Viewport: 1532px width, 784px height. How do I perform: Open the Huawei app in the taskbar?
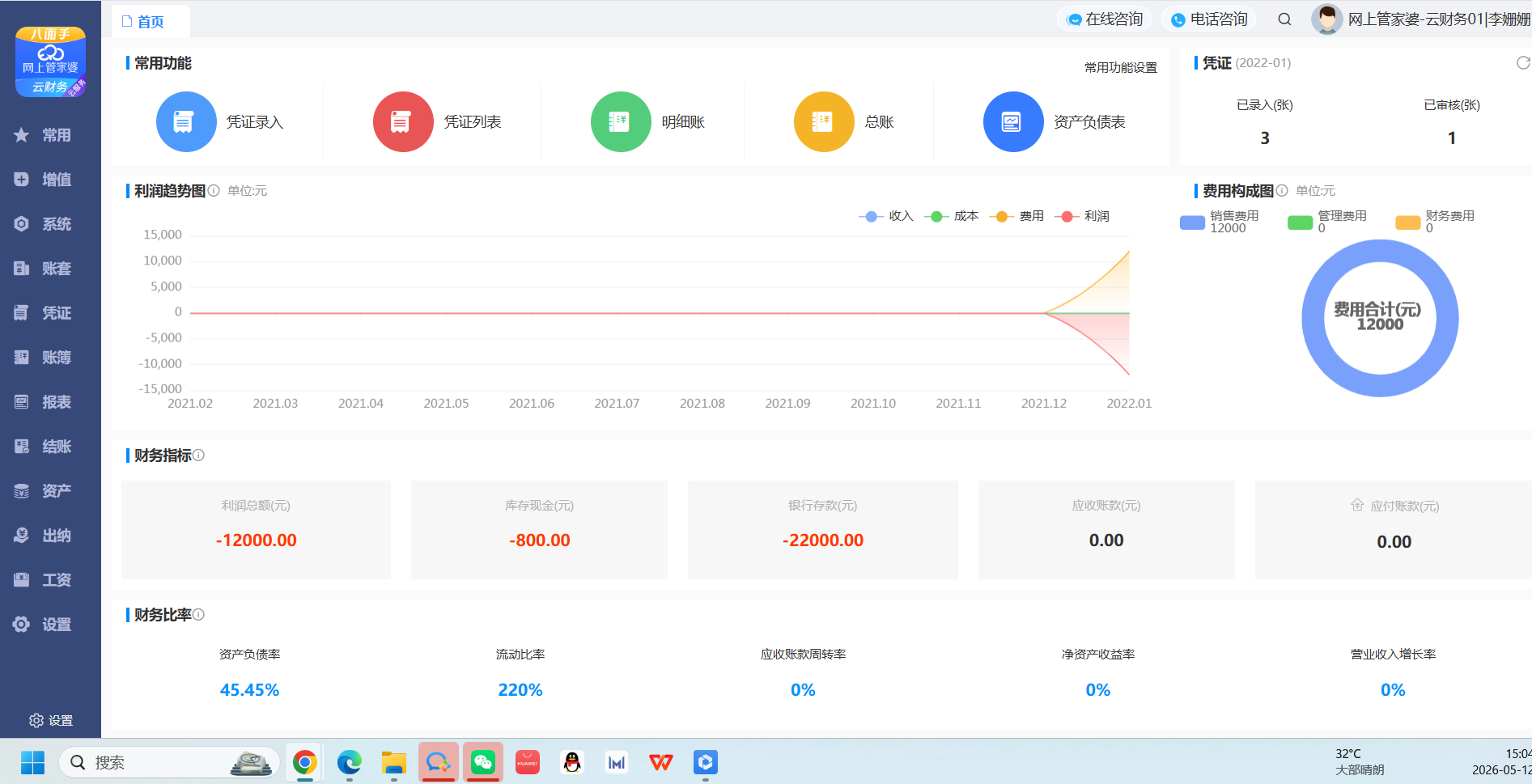[x=528, y=762]
